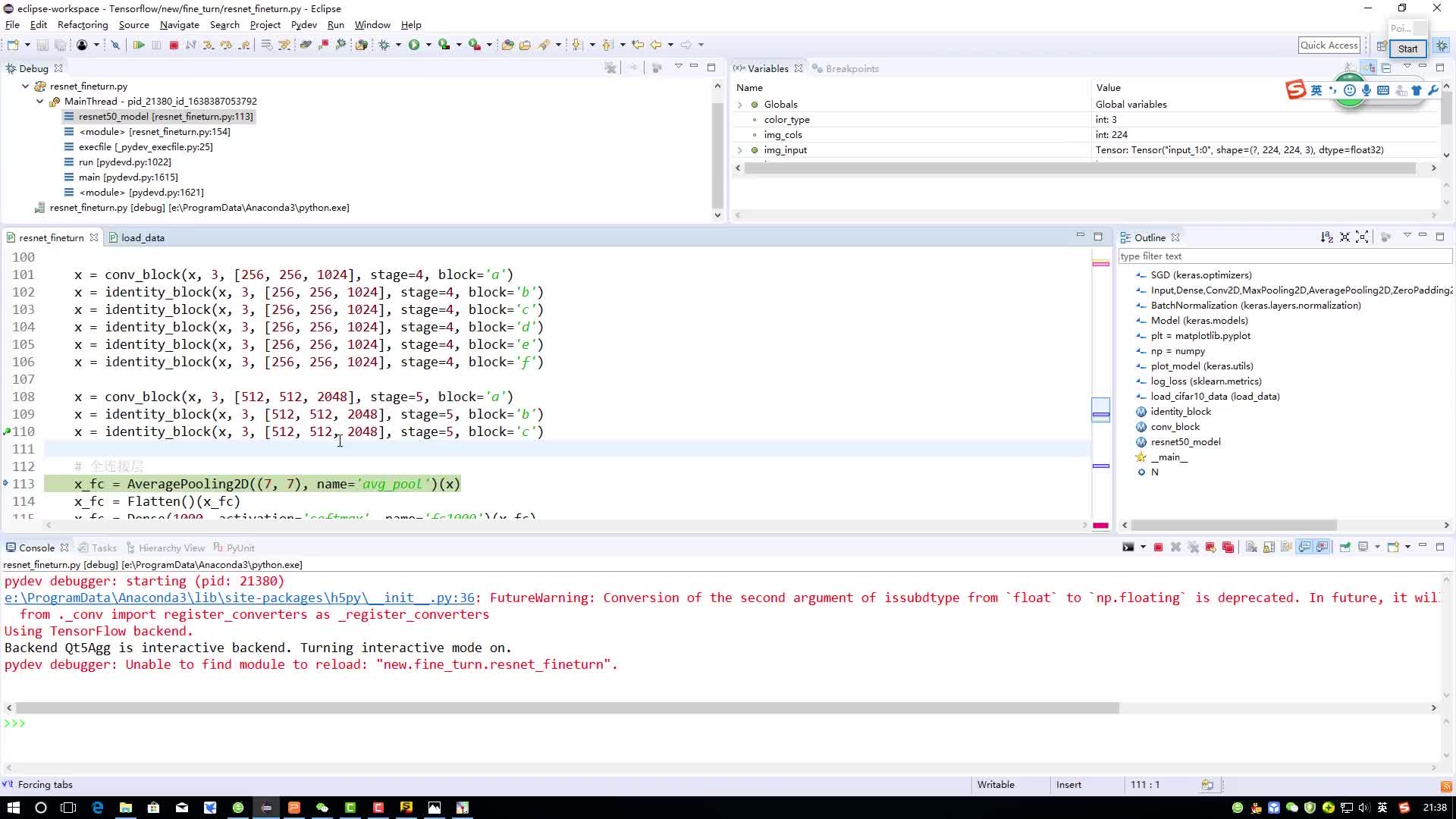The image size is (1456, 819).
Task: Click the Last Edit Location icon
Action: 638,45
